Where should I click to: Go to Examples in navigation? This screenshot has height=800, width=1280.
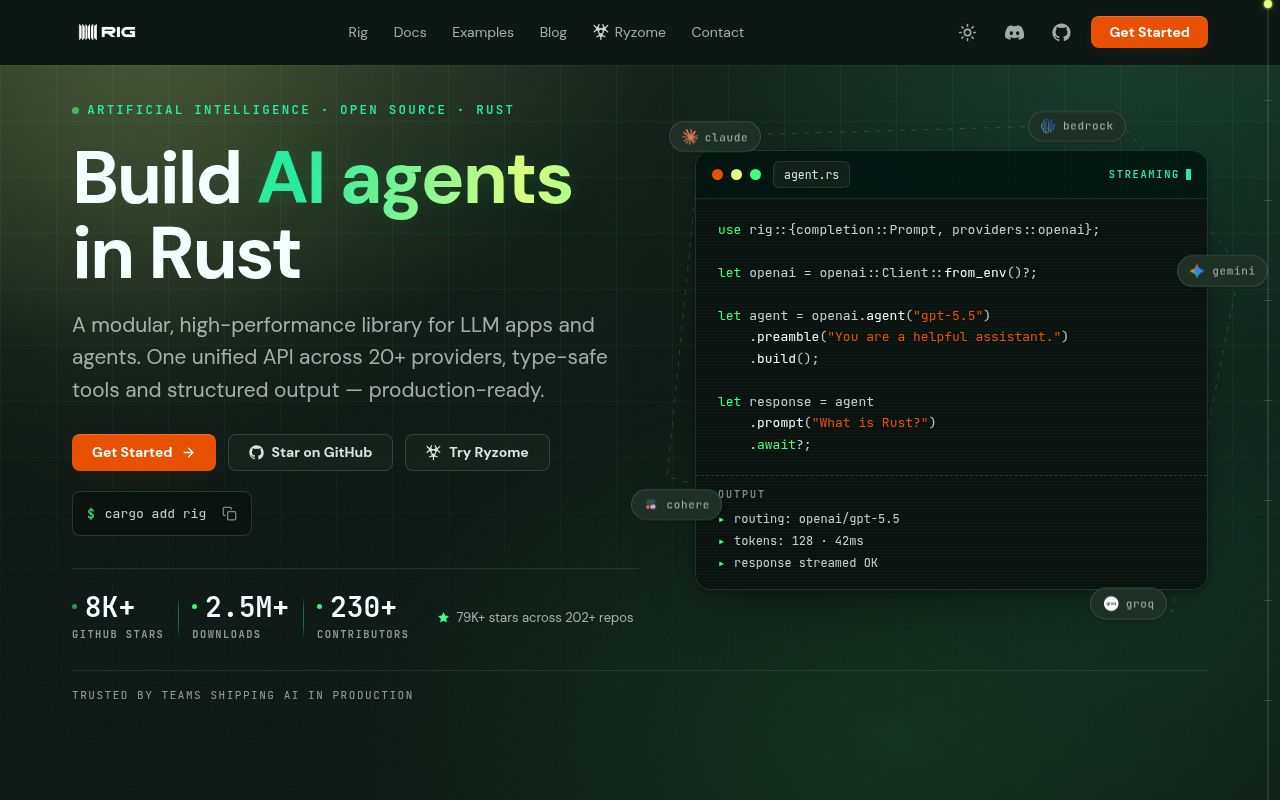[x=483, y=32]
